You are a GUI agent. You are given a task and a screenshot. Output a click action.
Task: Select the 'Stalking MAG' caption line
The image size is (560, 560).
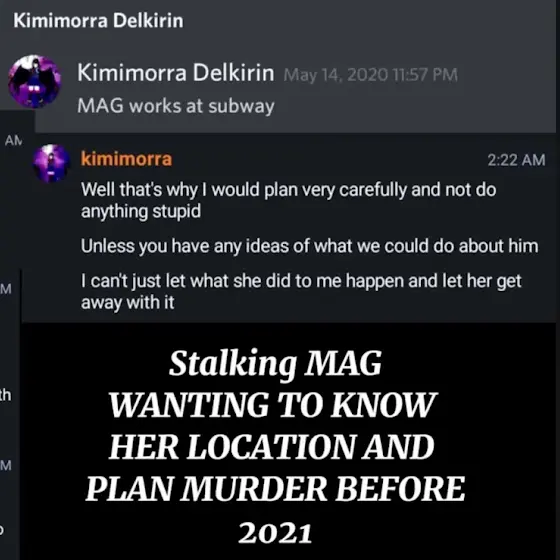pos(275,363)
